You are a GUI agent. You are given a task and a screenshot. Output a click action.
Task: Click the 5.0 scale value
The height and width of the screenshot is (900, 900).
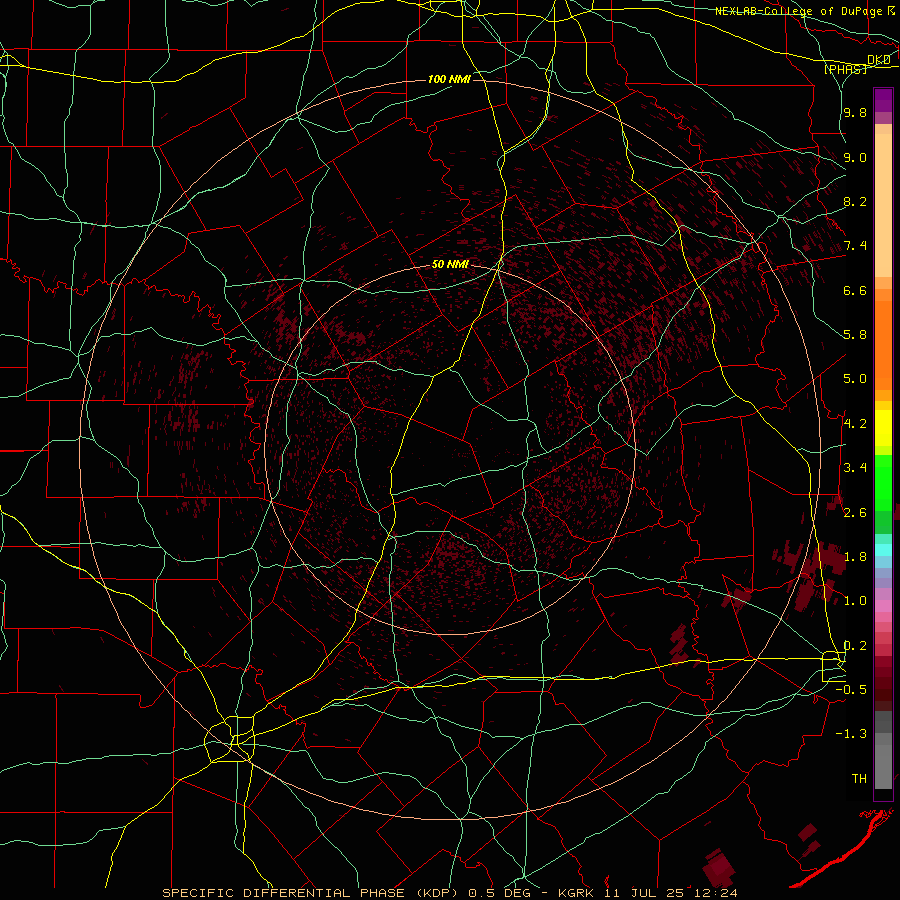click(855, 379)
